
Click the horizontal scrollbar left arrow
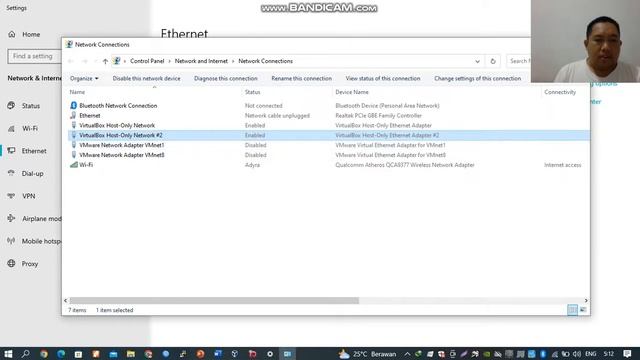point(65,300)
